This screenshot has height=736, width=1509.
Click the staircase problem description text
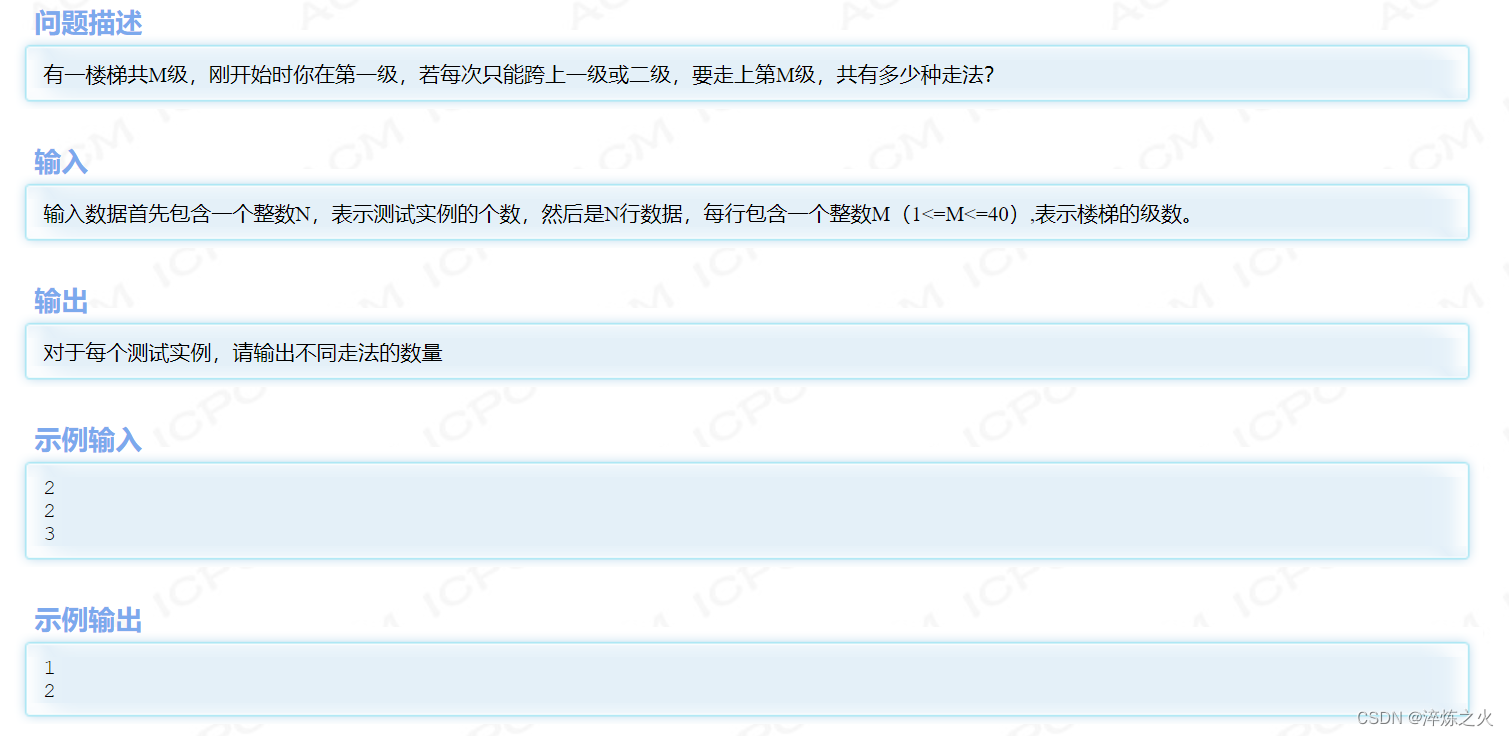(x=518, y=74)
